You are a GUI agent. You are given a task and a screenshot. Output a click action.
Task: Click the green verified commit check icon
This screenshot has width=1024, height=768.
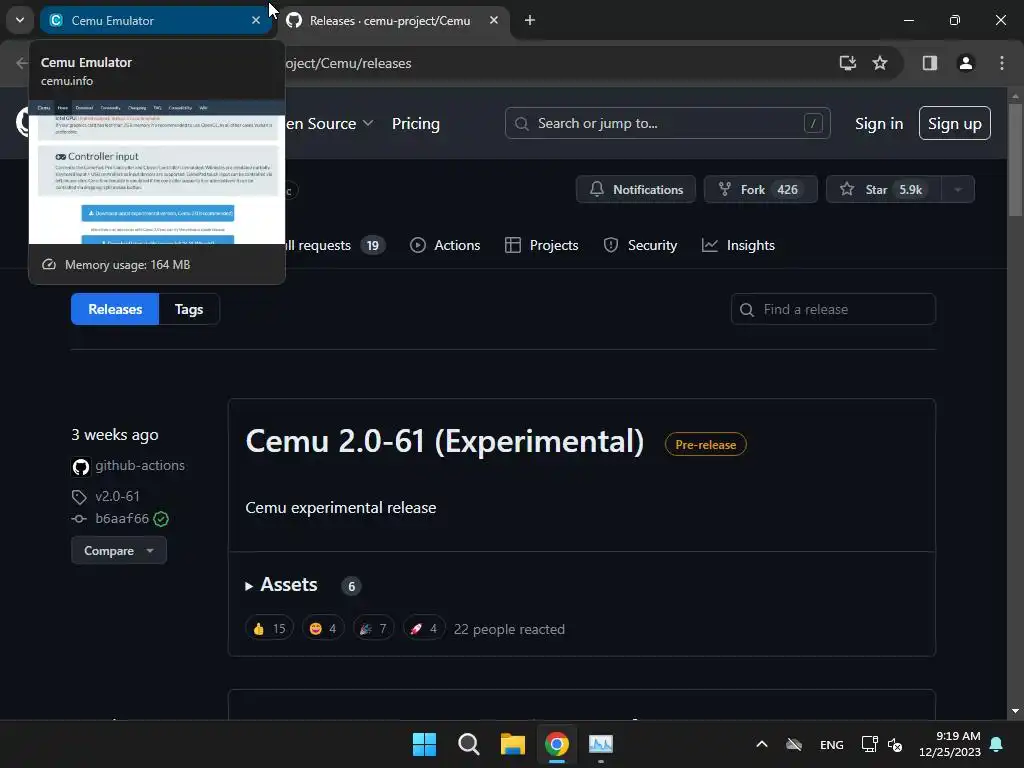[x=161, y=519]
